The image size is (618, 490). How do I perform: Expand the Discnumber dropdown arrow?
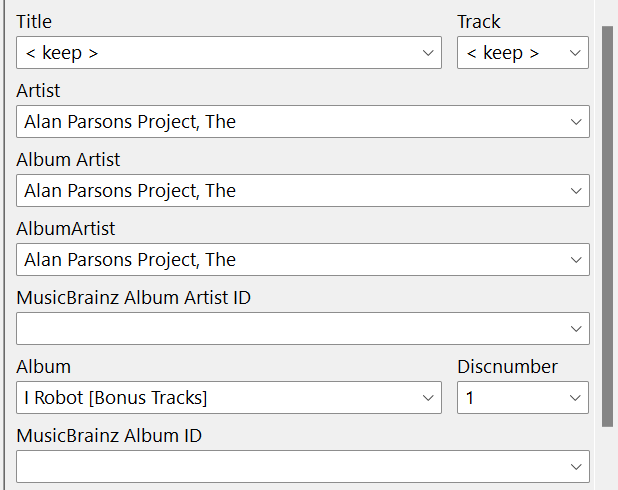pyautogui.click(x=575, y=397)
